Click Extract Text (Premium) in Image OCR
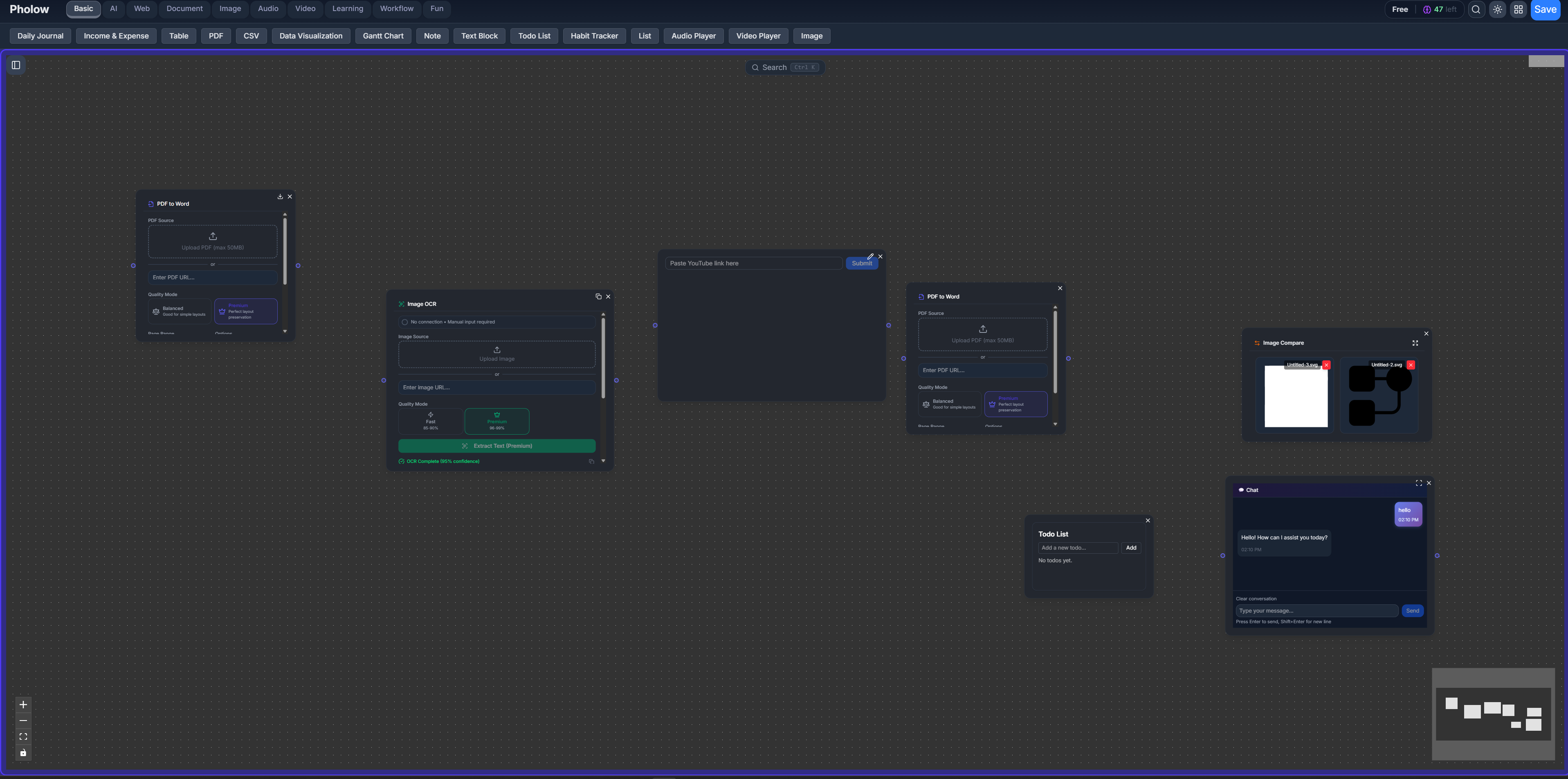1568x779 pixels. tap(496, 445)
